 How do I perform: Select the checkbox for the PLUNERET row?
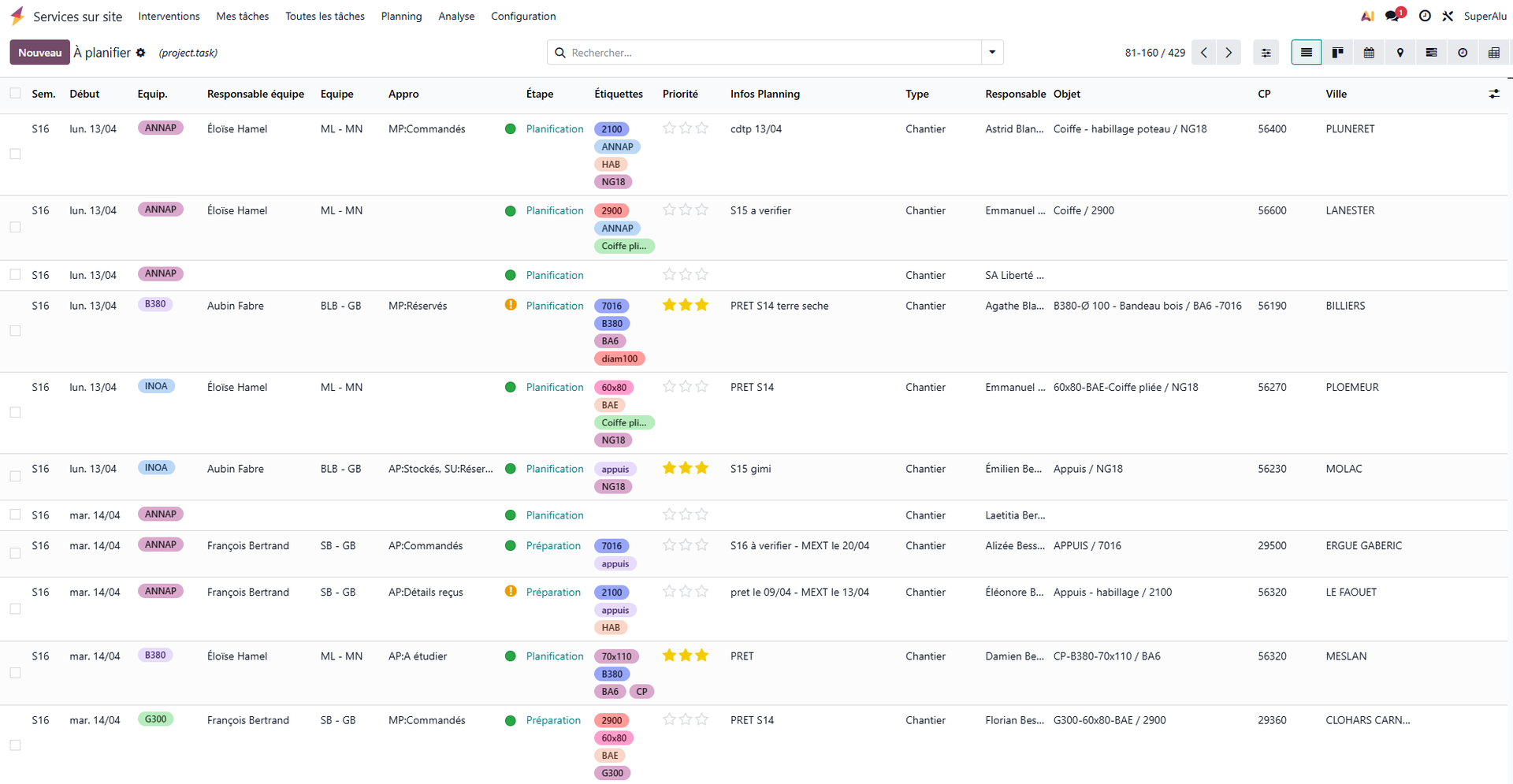coord(15,154)
